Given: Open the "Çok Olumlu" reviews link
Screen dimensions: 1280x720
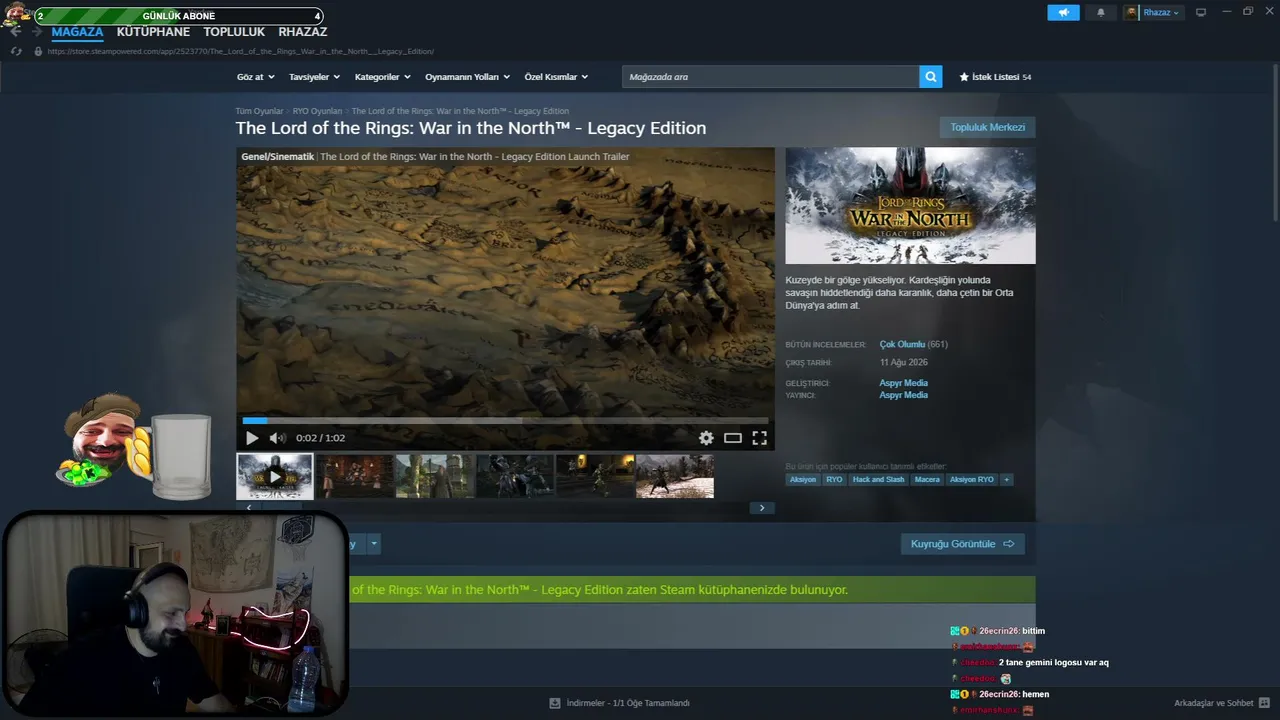Looking at the screenshot, I should point(902,344).
